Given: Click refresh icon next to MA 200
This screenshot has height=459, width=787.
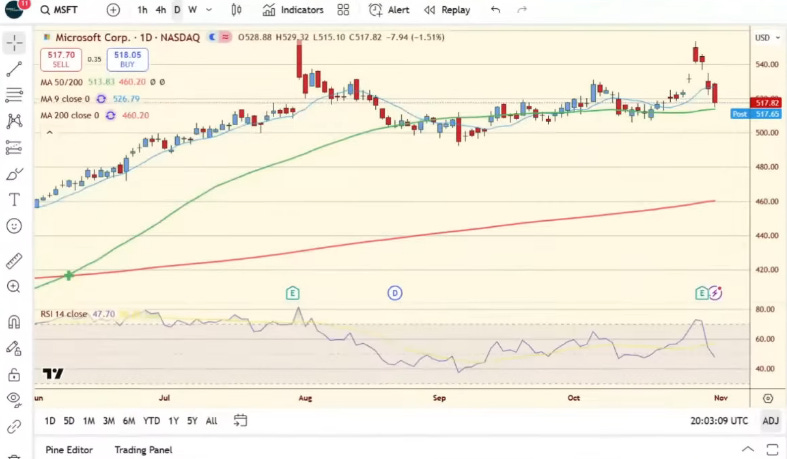Looking at the screenshot, I should [110, 115].
